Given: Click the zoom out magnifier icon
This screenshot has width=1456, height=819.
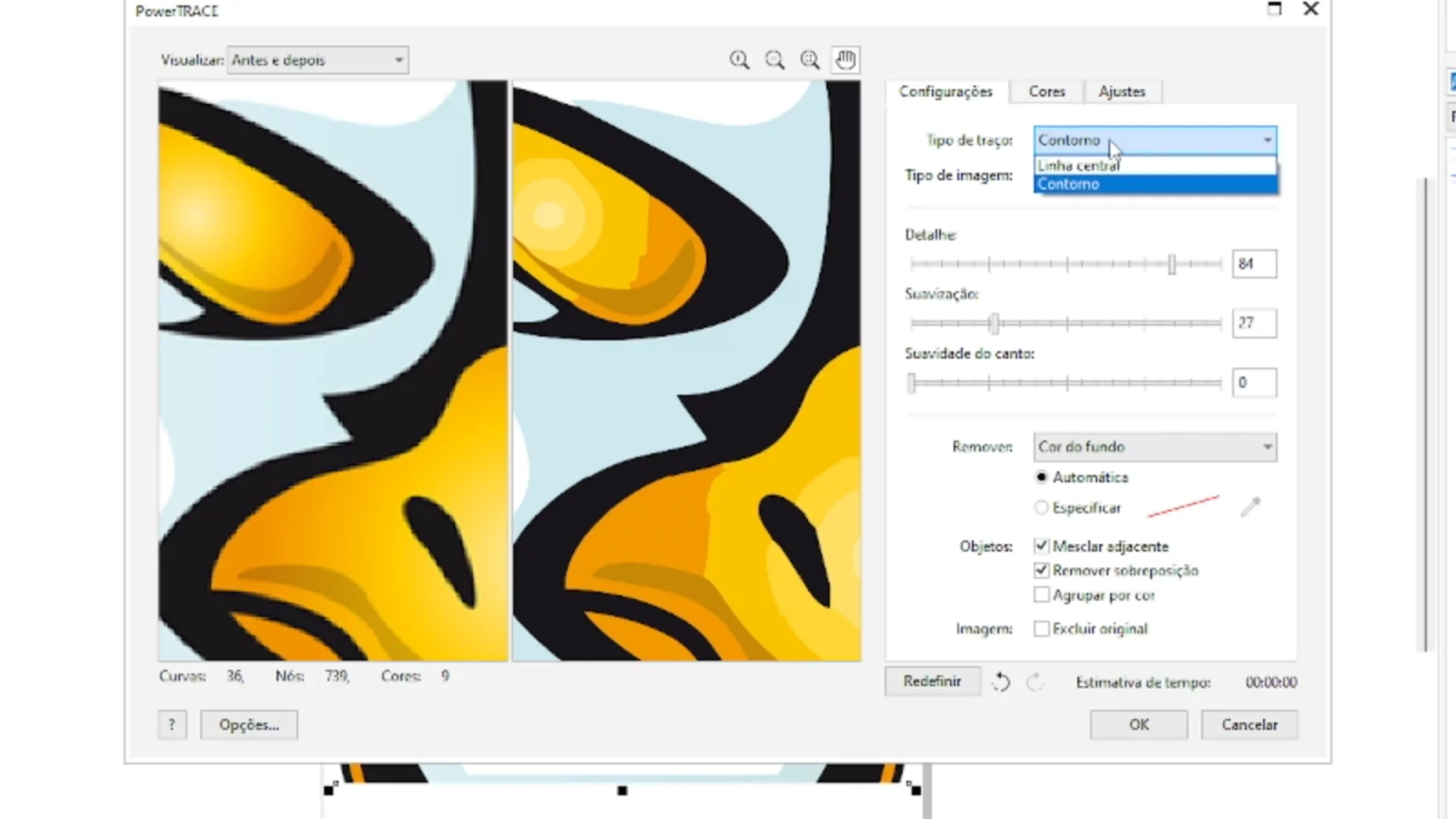Looking at the screenshot, I should pyautogui.click(x=774, y=60).
